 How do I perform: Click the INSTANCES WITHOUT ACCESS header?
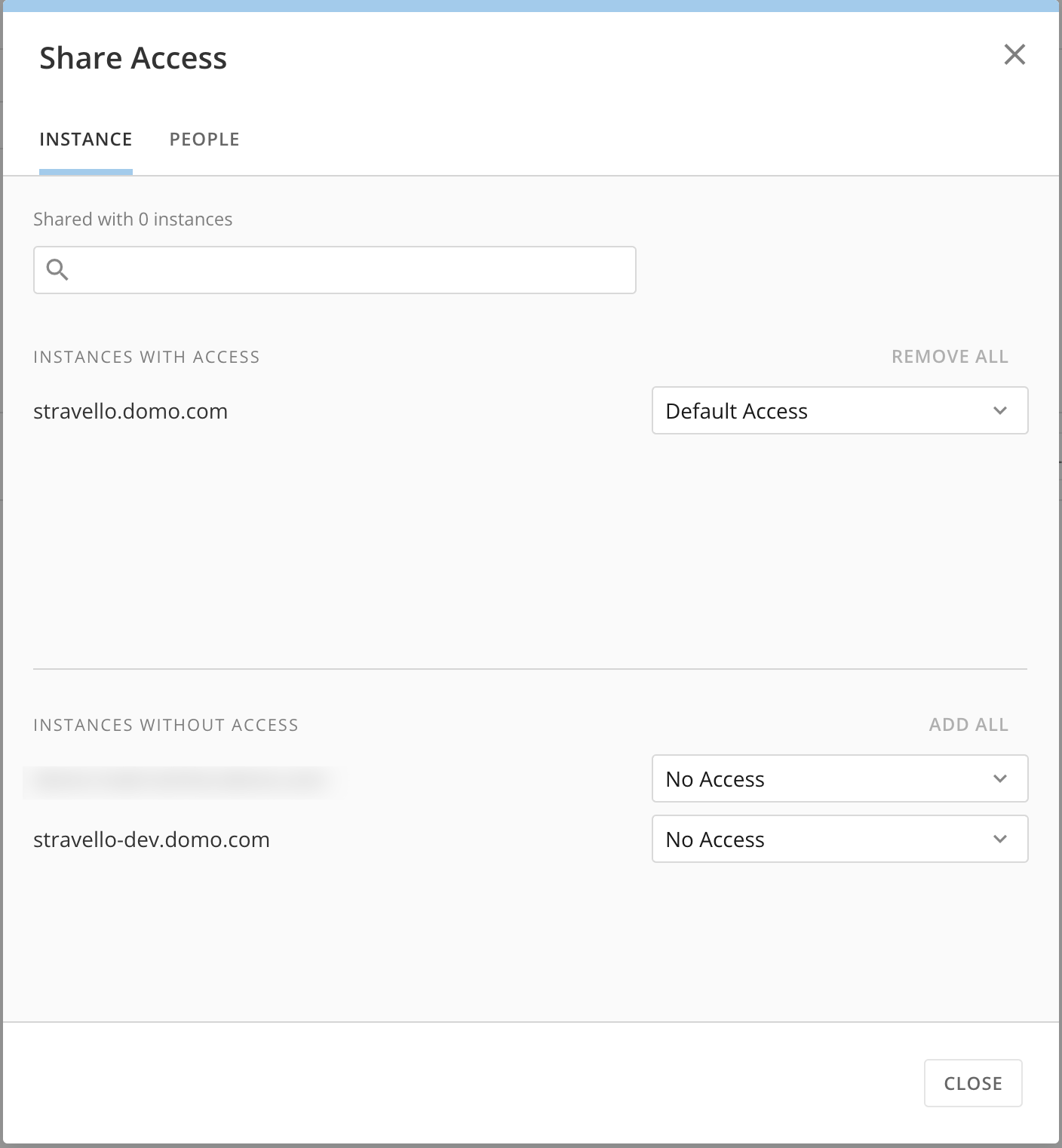click(x=166, y=725)
